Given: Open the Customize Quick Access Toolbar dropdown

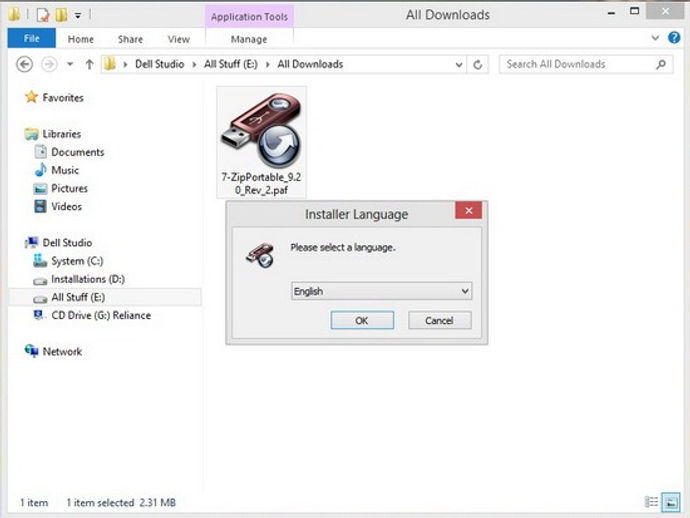Looking at the screenshot, I should 77,16.
